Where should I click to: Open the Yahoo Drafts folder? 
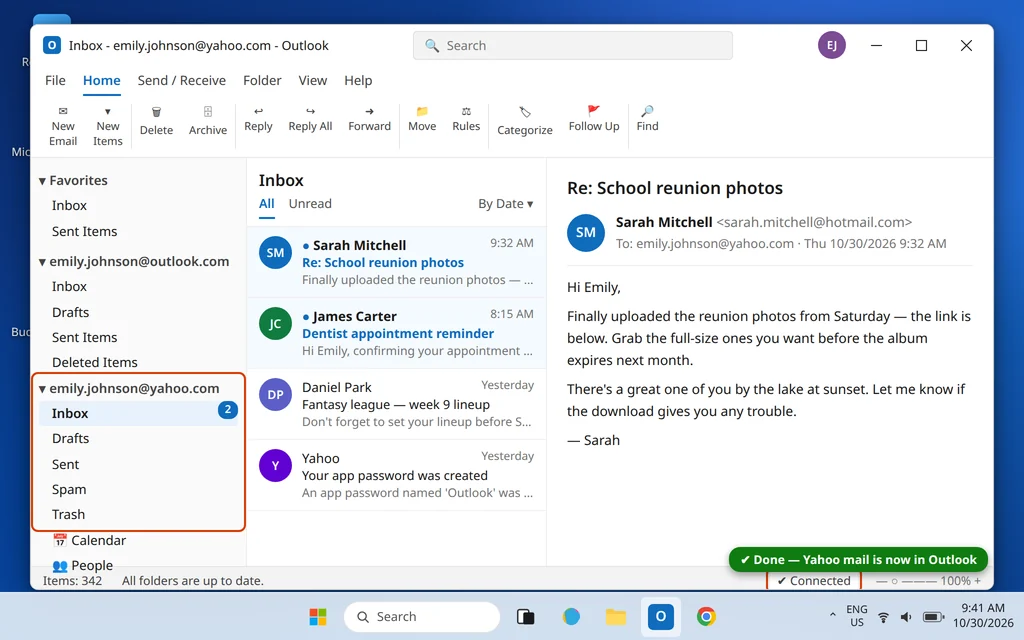point(71,439)
